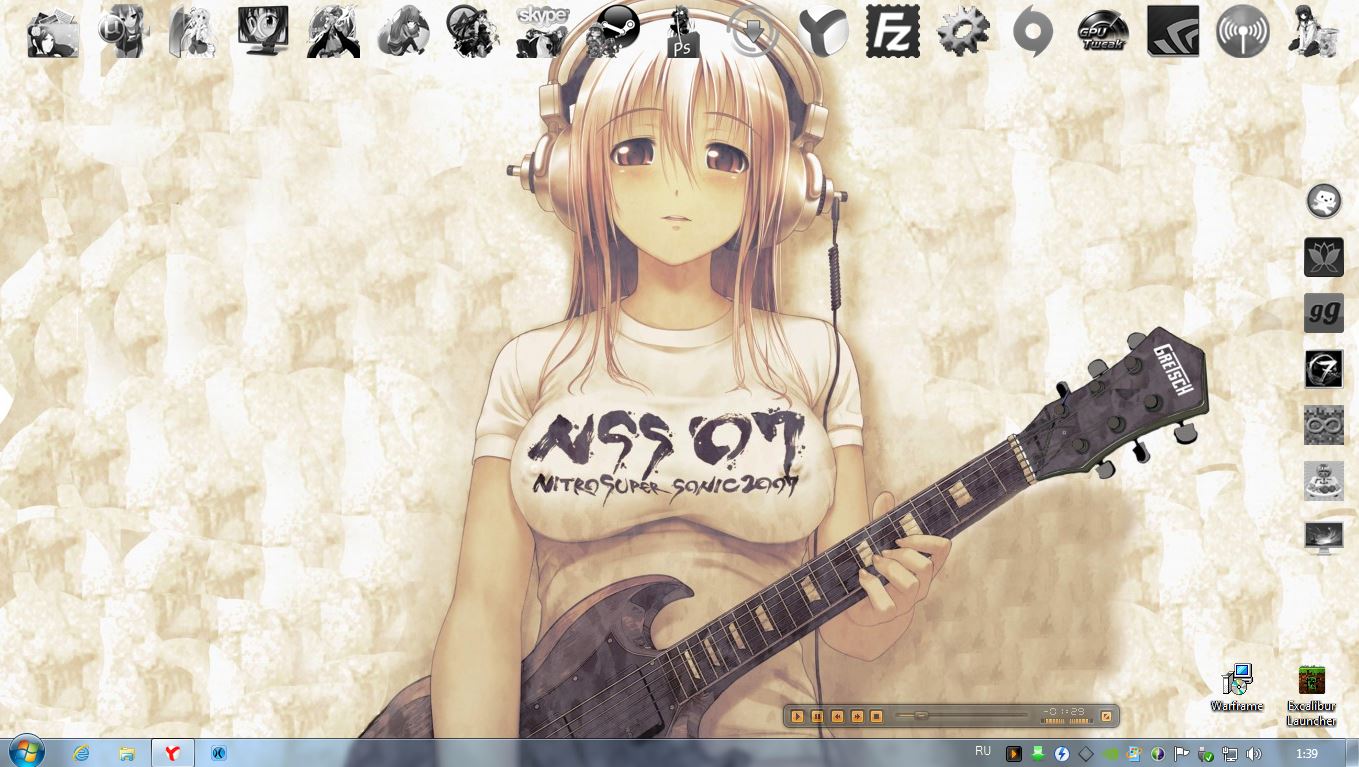Click the player time display -01:29
Image resolution: width=1359 pixels, height=767 pixels.
point(1064,712)
